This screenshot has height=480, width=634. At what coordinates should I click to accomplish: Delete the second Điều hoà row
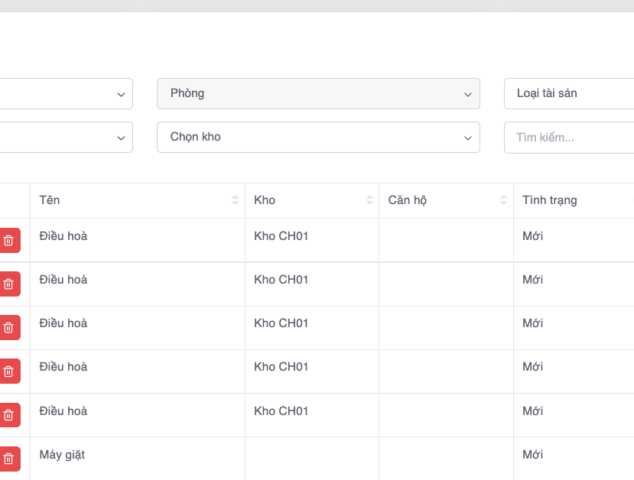pos(9,284)
